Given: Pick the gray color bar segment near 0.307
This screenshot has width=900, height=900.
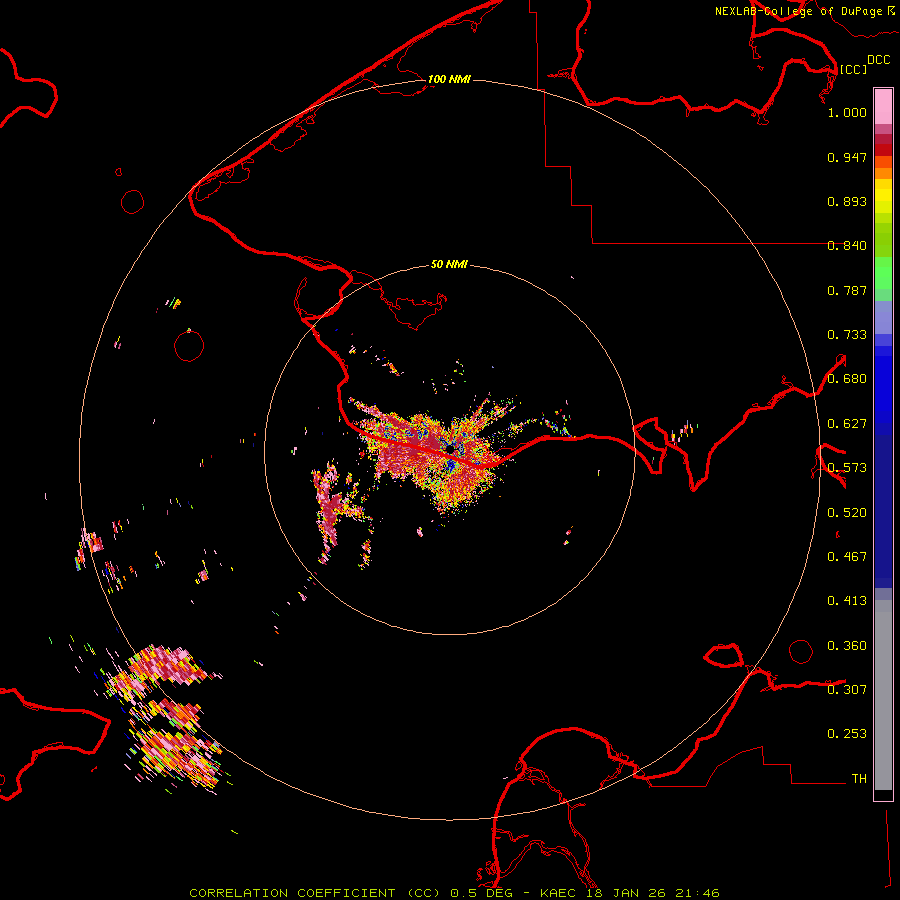Looking at the screenshot, I should pyautogui.click(x=883, y=690).
